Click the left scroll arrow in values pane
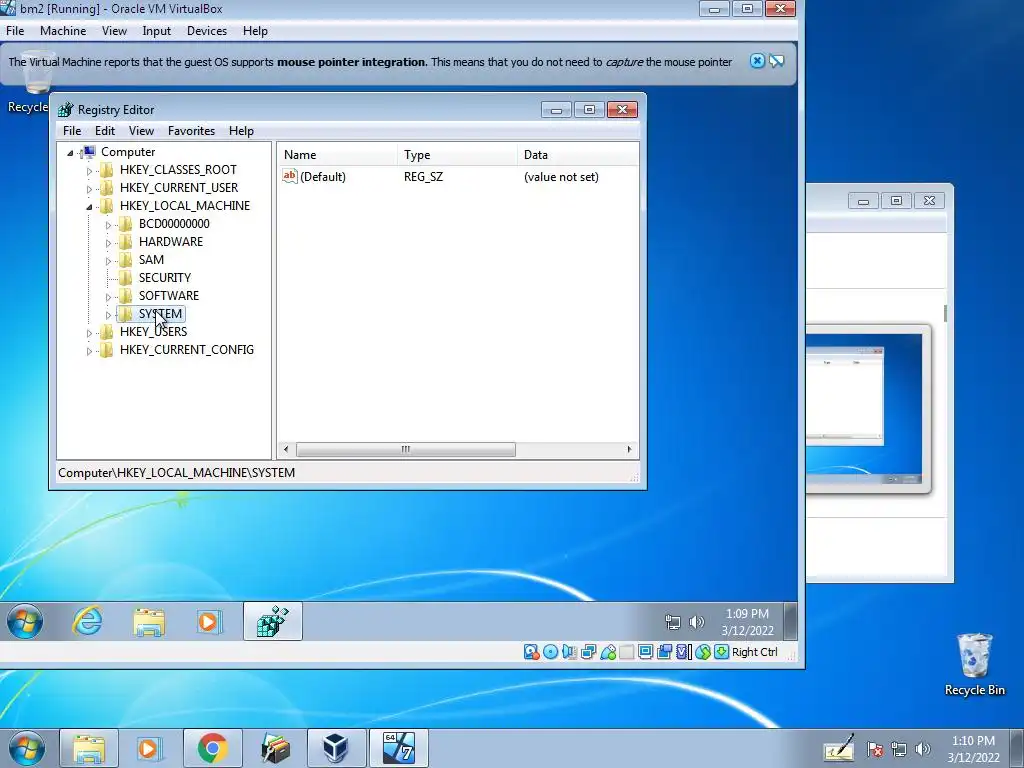The image size is (1024, 768). pos(286,449)
